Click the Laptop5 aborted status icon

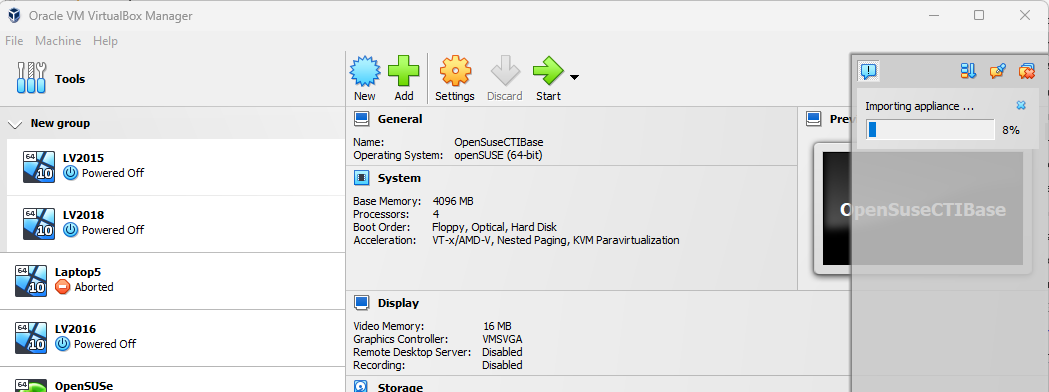pos(62,287)
